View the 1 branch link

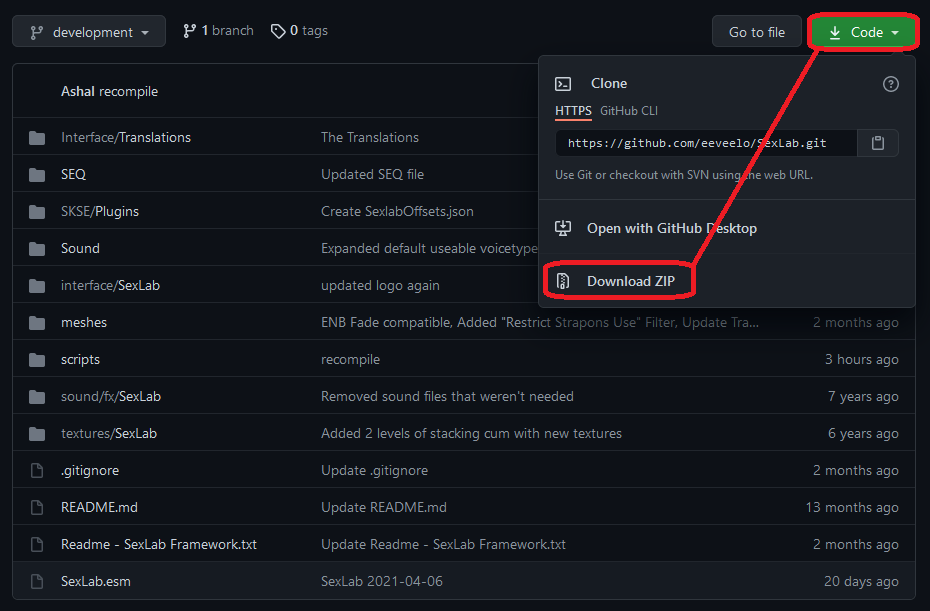pos(218,31)
